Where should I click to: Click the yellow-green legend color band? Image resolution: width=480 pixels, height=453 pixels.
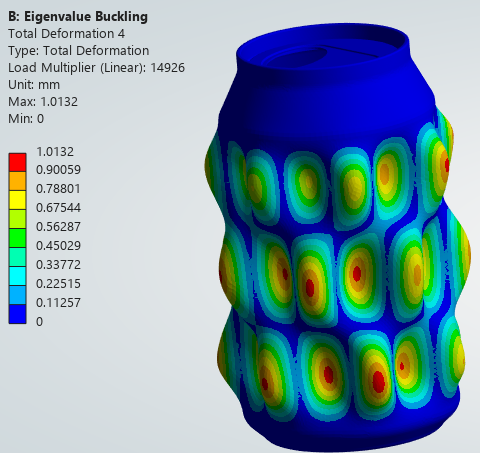(17, 219)
